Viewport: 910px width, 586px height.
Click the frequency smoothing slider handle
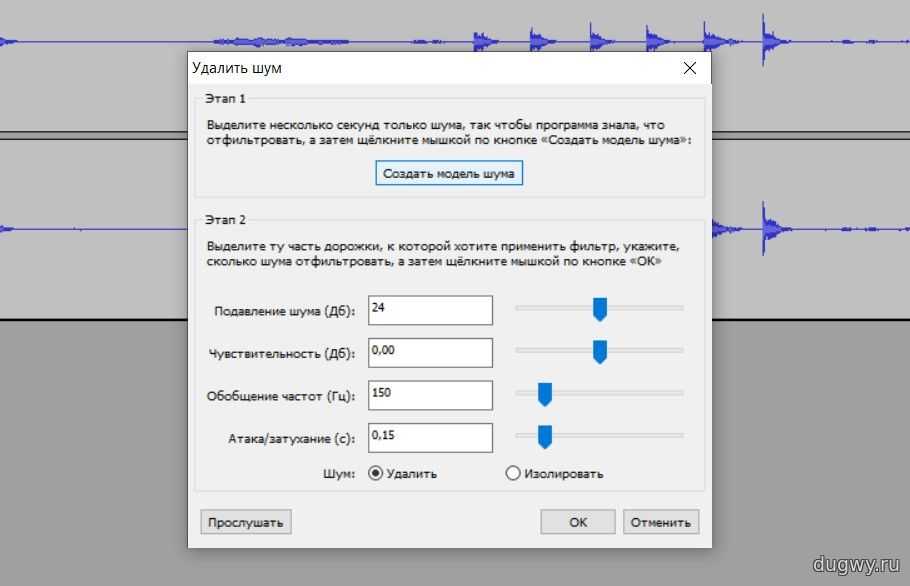[x=544, y=395]
